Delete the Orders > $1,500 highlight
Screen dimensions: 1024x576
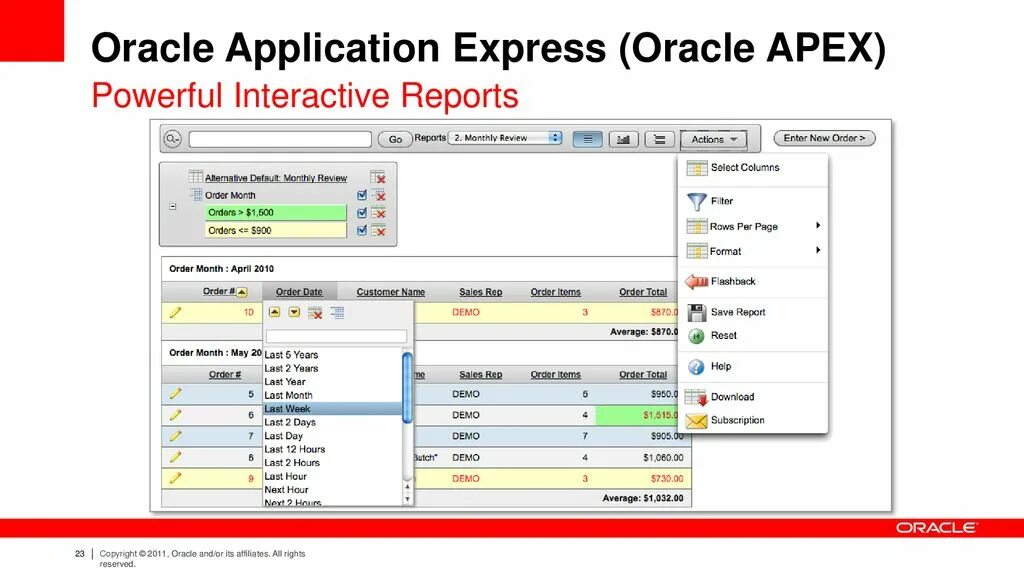pos(378,212)
